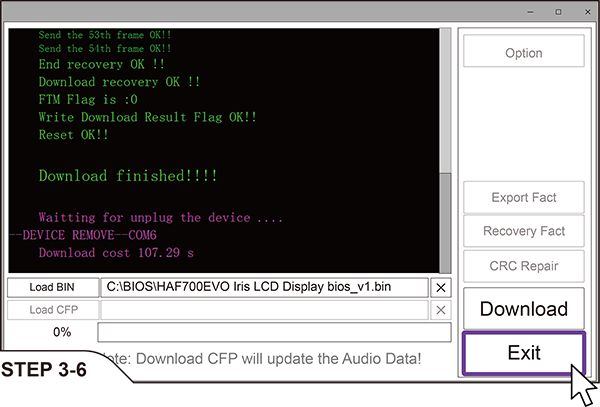The height and width of the screenshot is (407, 600).
Task: Clear the CFP file path with X
Action: coord(441,310)
